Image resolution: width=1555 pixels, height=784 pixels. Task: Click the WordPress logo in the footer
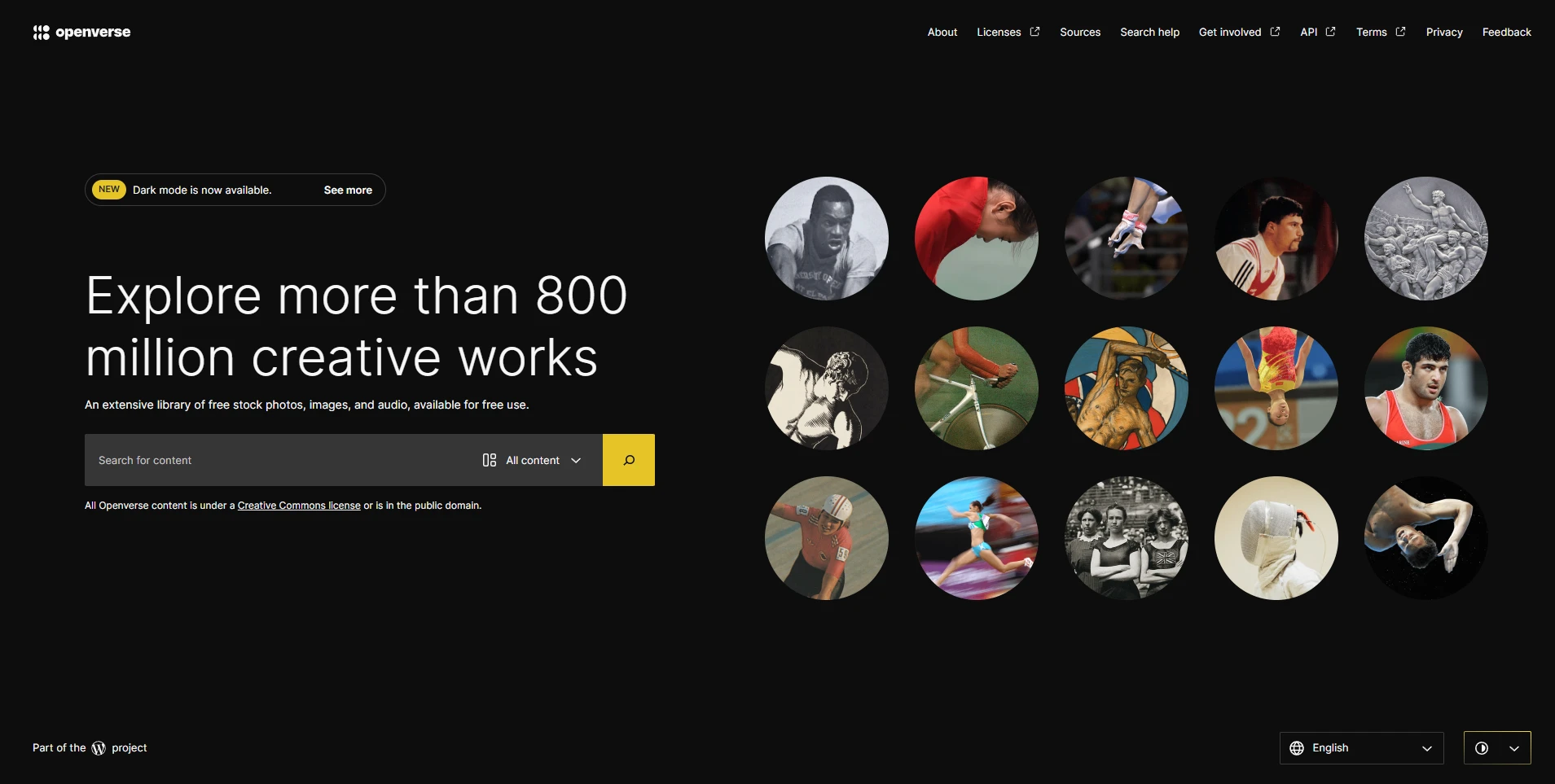[98, 747]
